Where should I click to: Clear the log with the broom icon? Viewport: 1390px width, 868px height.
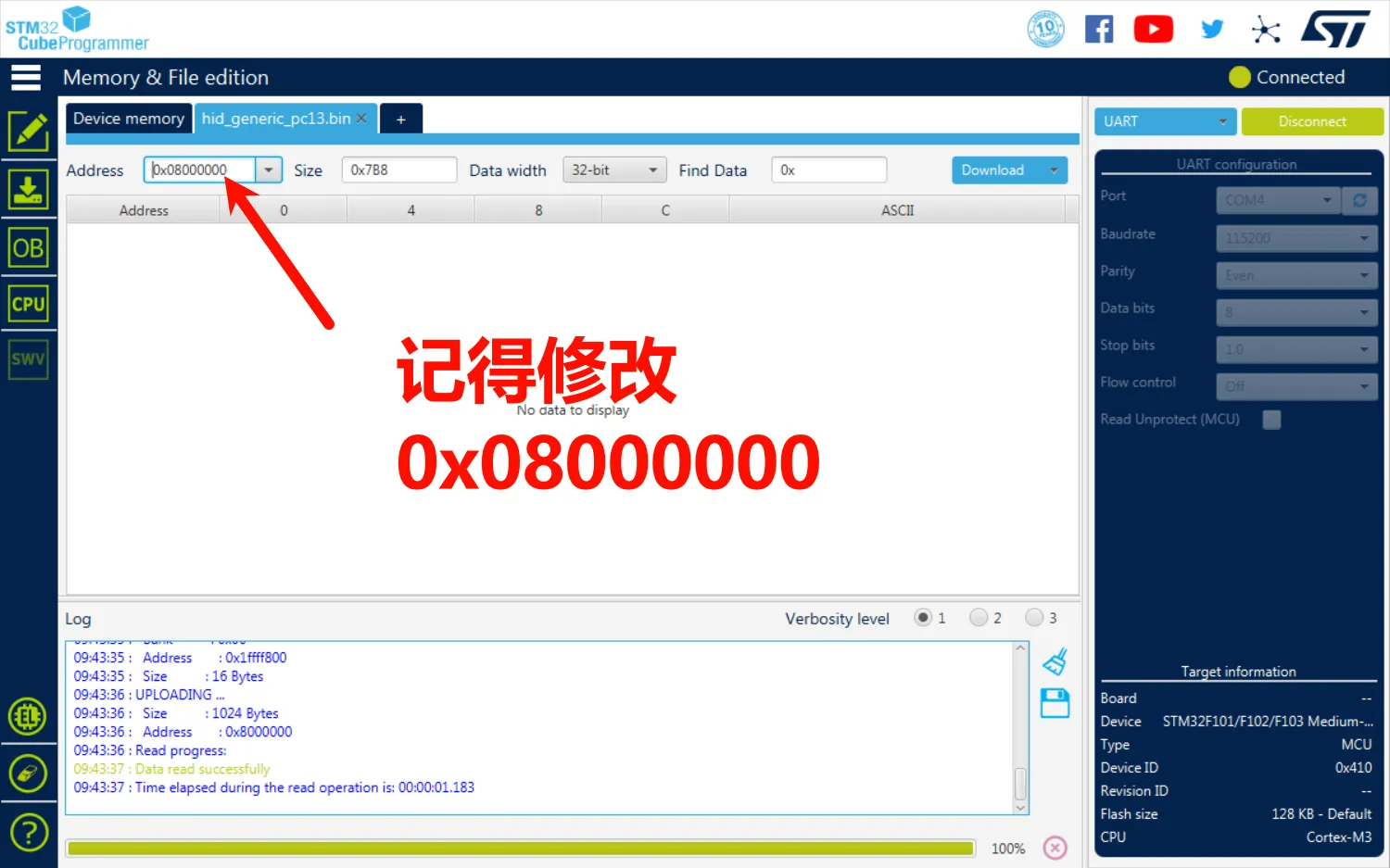1055,661
